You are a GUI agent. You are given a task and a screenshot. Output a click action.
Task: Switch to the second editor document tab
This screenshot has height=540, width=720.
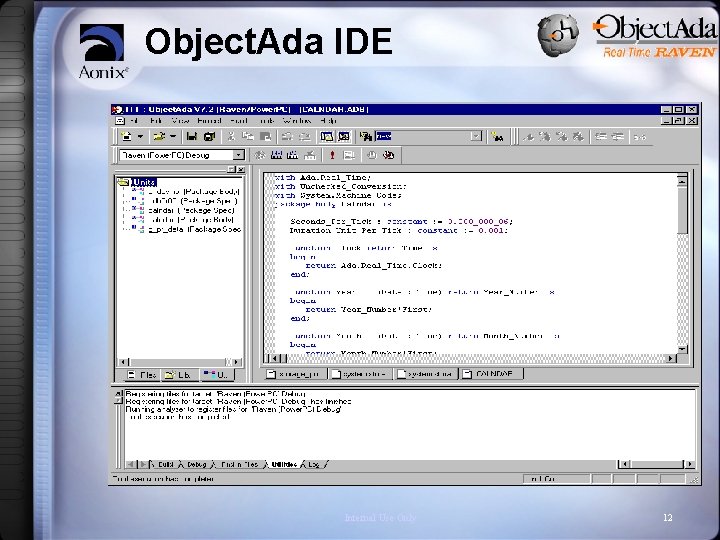coord(361,374)
